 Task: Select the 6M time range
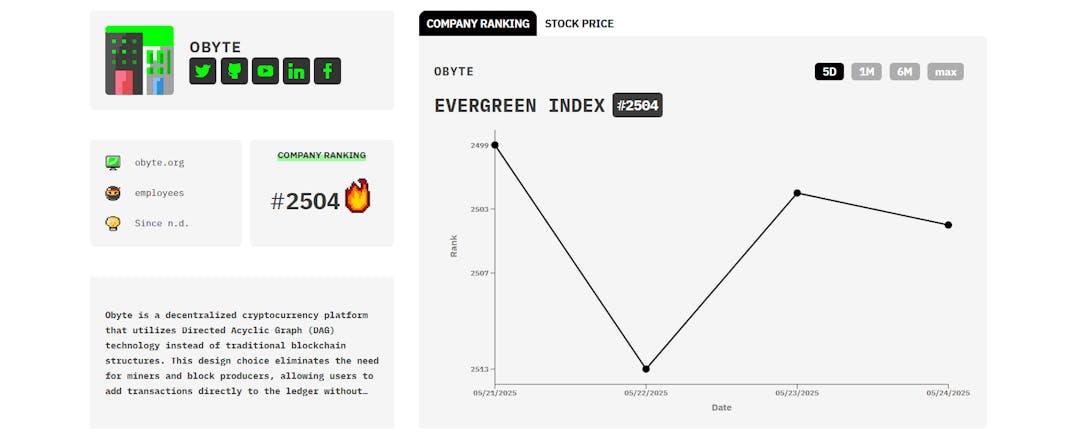click(904, 72)
